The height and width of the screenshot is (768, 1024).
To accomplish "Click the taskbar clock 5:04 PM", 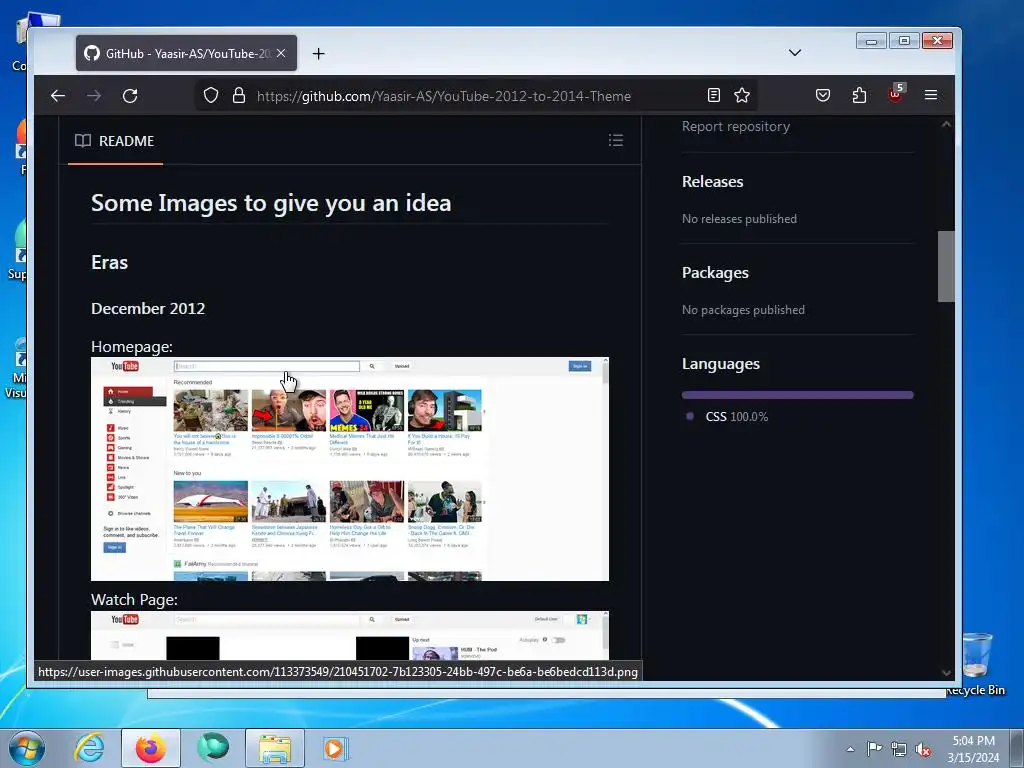I will [973, 749].
